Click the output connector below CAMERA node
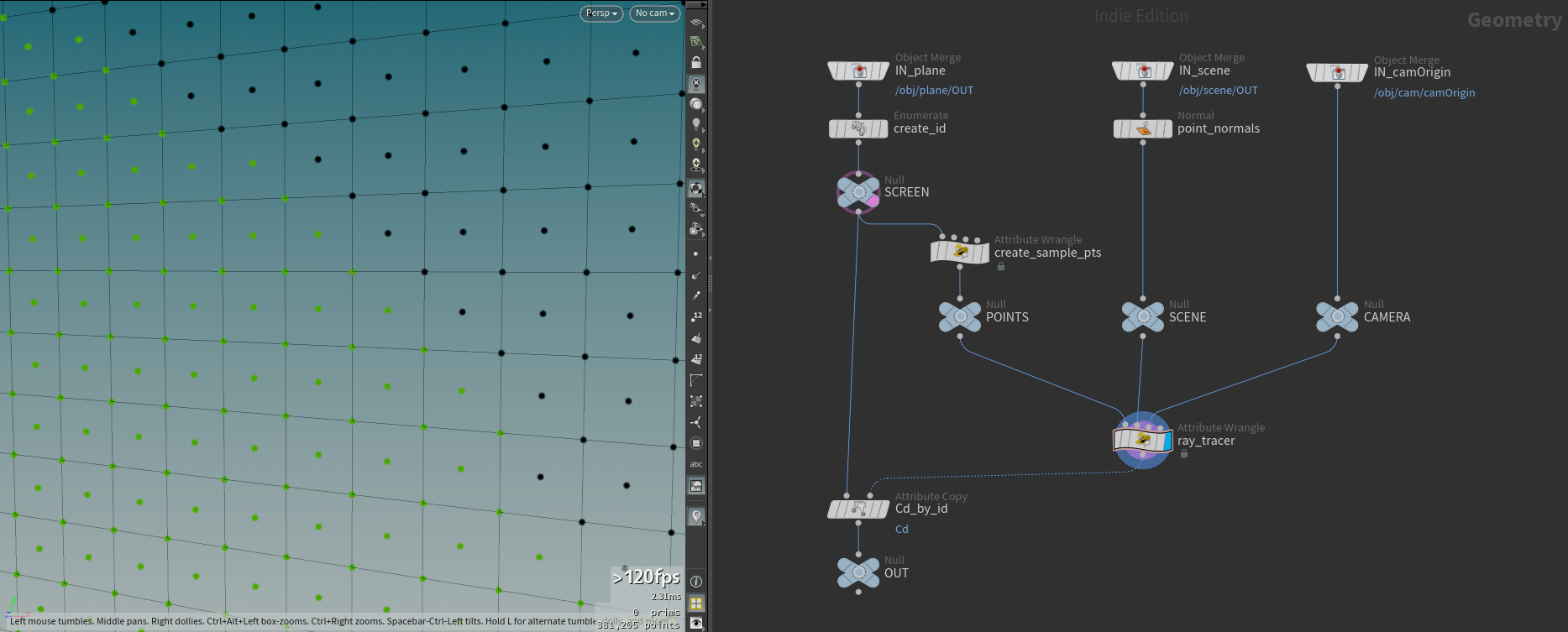The height and width of the screenshot is (632, 1568). pos(1337,337)
